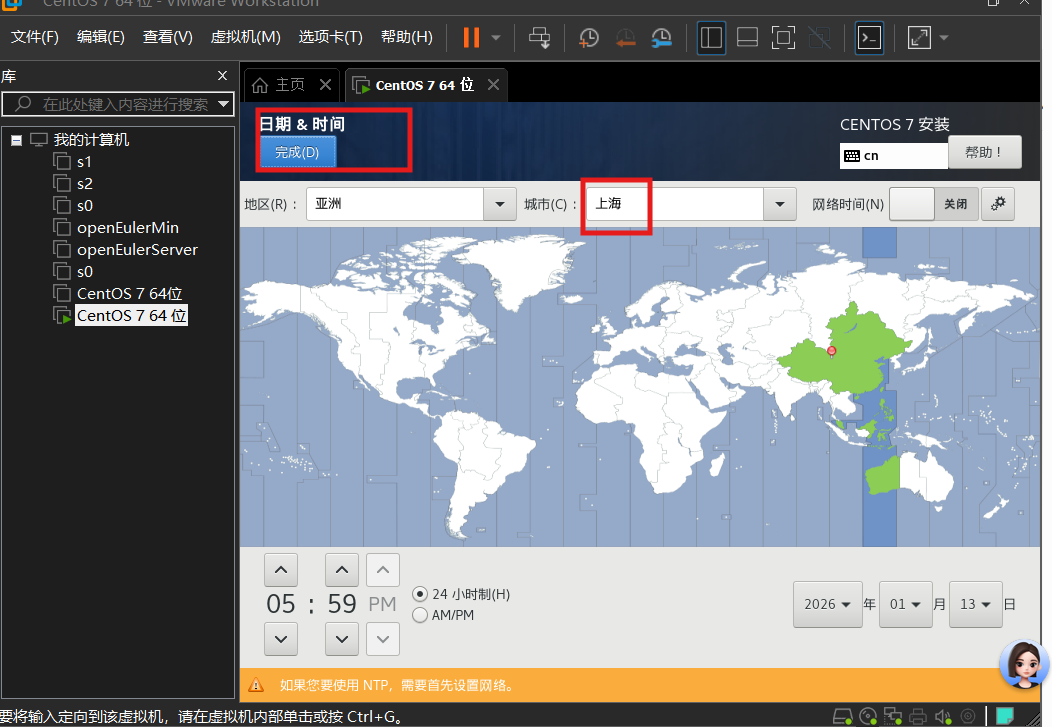The image size is (1052, 727).
Task: Open the 编辑(E) menu
Action: [x=101, y=37]
